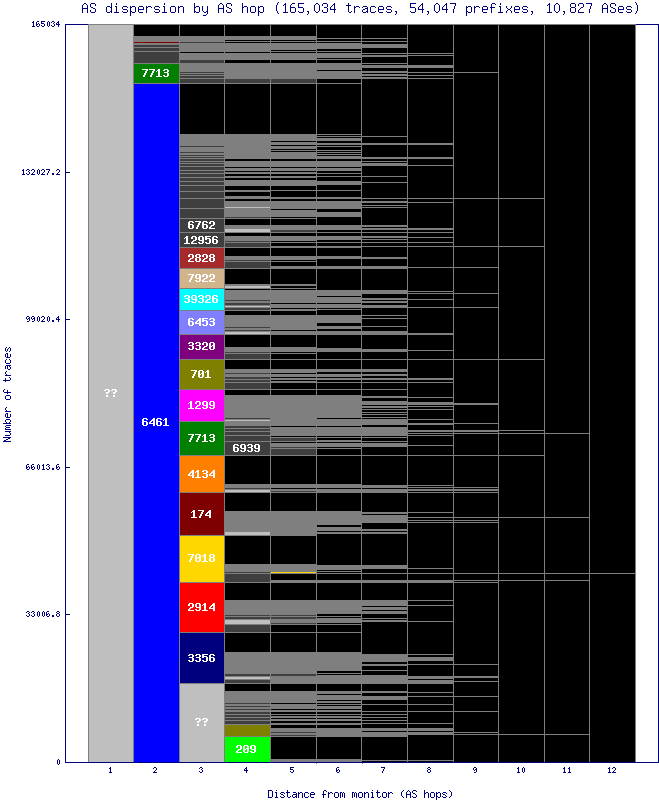Viewport: 659px width, 800px height.
Task: Select the bright green AS 209 block
Action: coord(246,749)
